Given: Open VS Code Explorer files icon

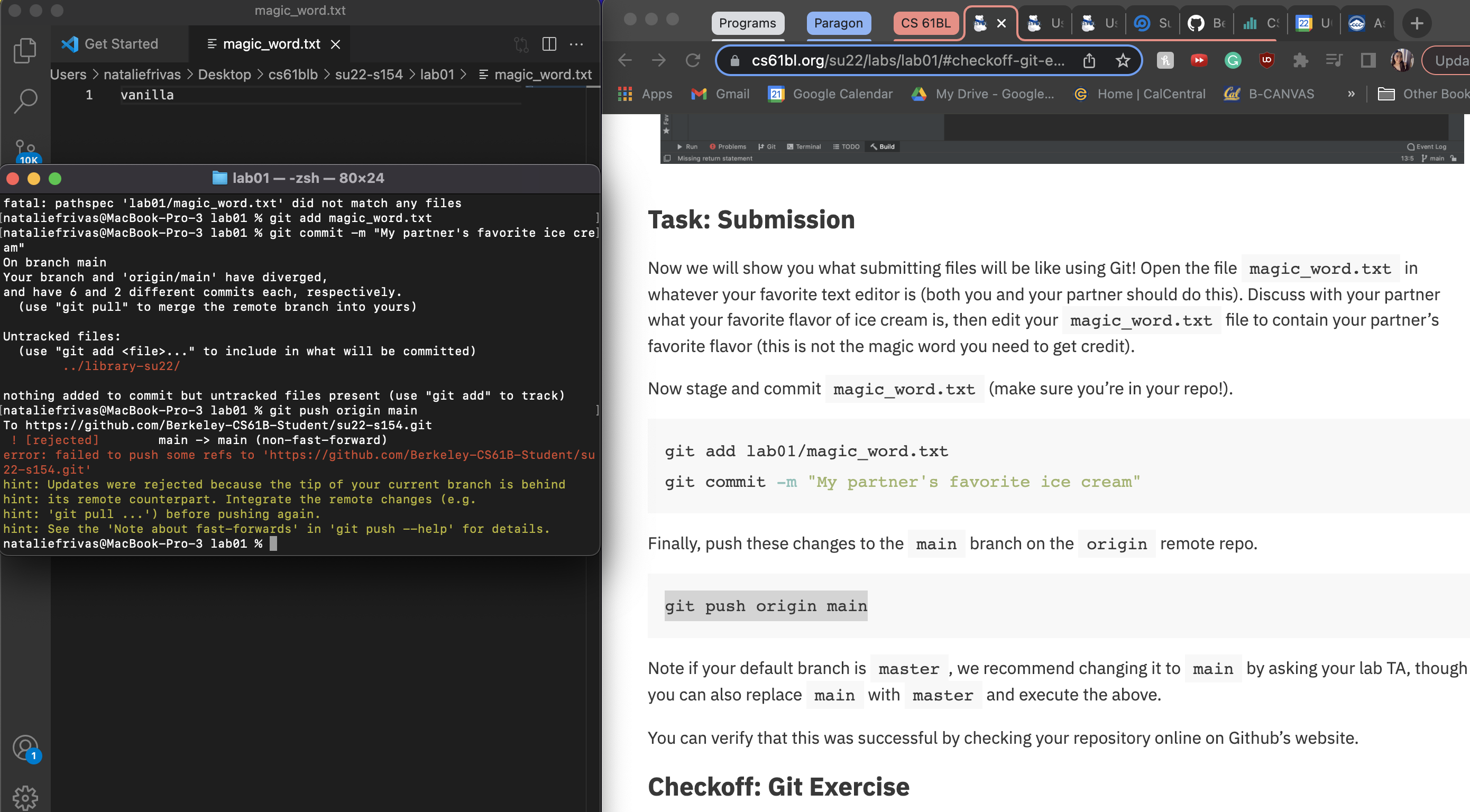Looking at the screenshot, I should click(24, 51).
